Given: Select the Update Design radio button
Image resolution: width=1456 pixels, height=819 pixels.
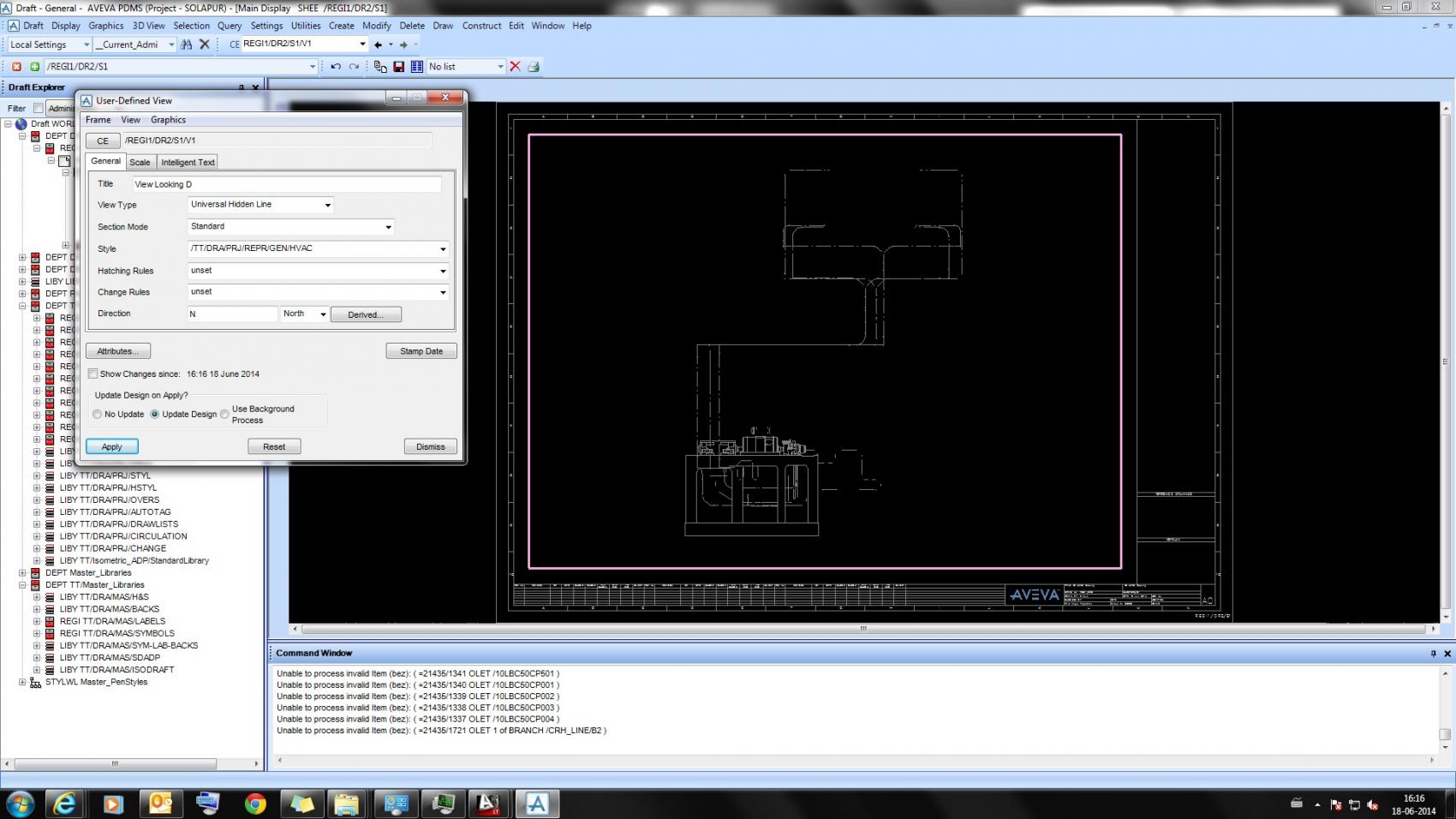Looking at the screenshot, I should pos(155,415).
